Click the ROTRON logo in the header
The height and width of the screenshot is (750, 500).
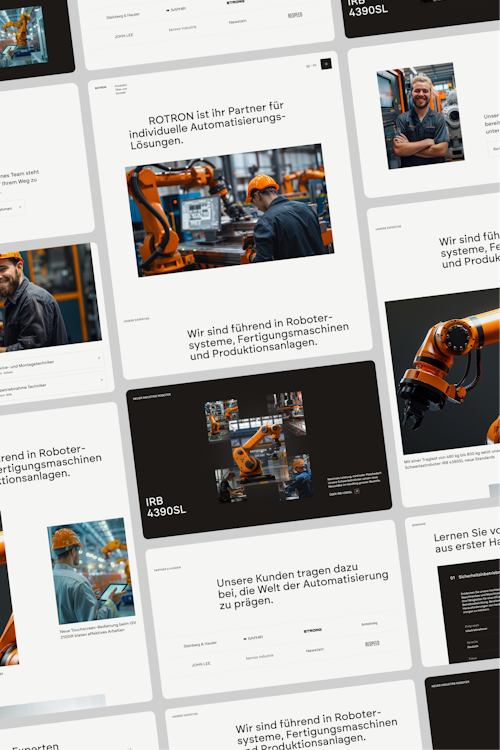[100, 88]
